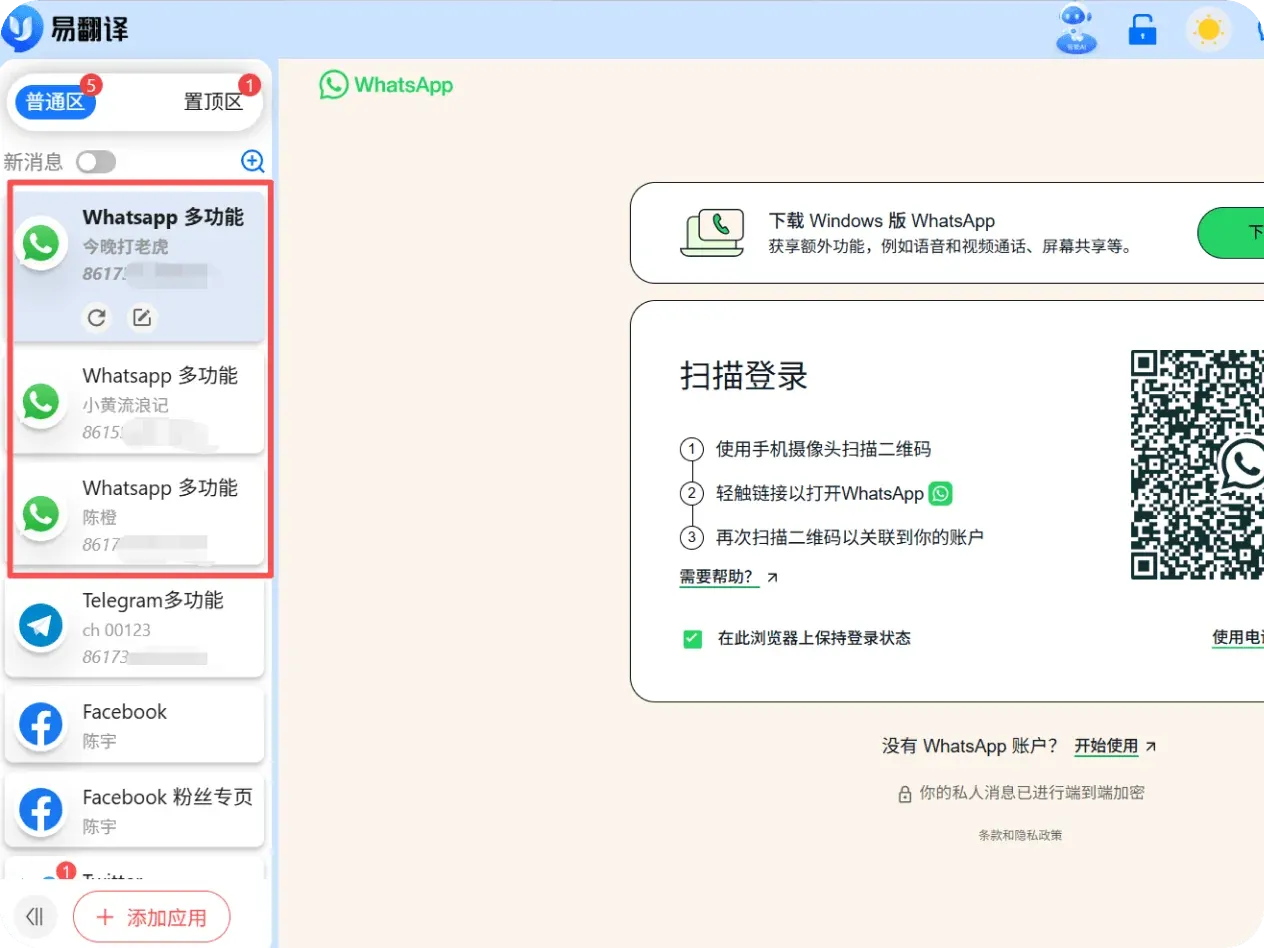Click 使用手机摄像头扫描二维码 step text

pyautogui.click(x=823, y=449)
